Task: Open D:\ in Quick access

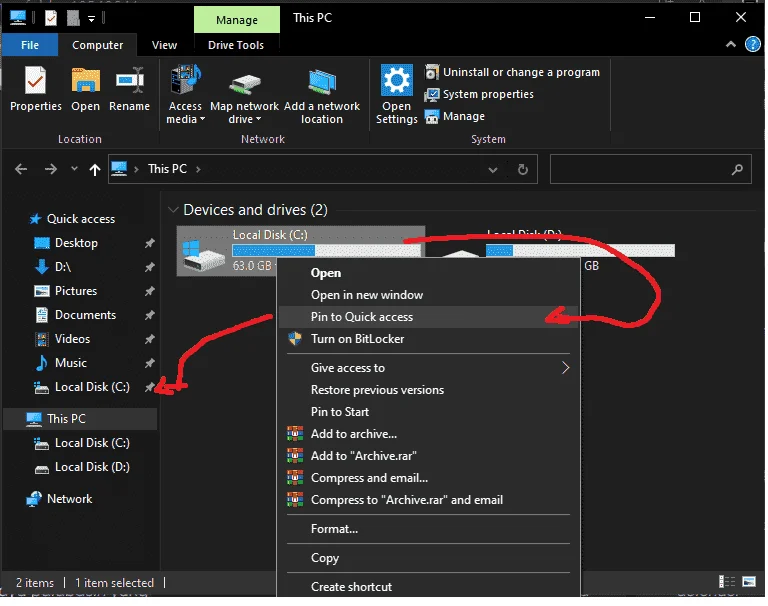Action: pos(63,267)
